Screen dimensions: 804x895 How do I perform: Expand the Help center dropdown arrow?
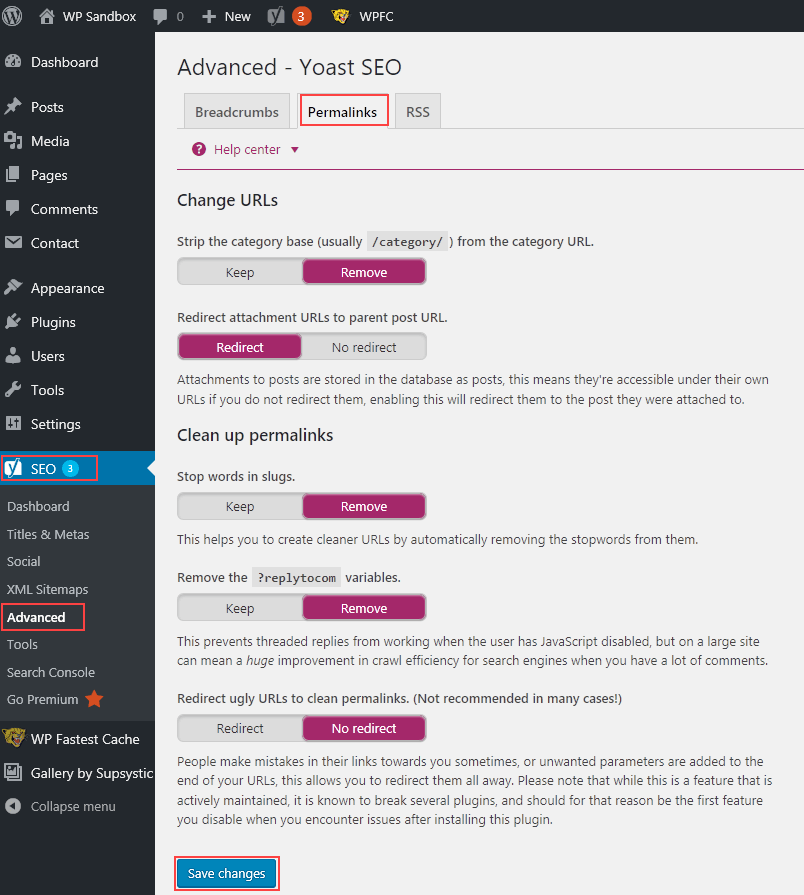point(295,150)
